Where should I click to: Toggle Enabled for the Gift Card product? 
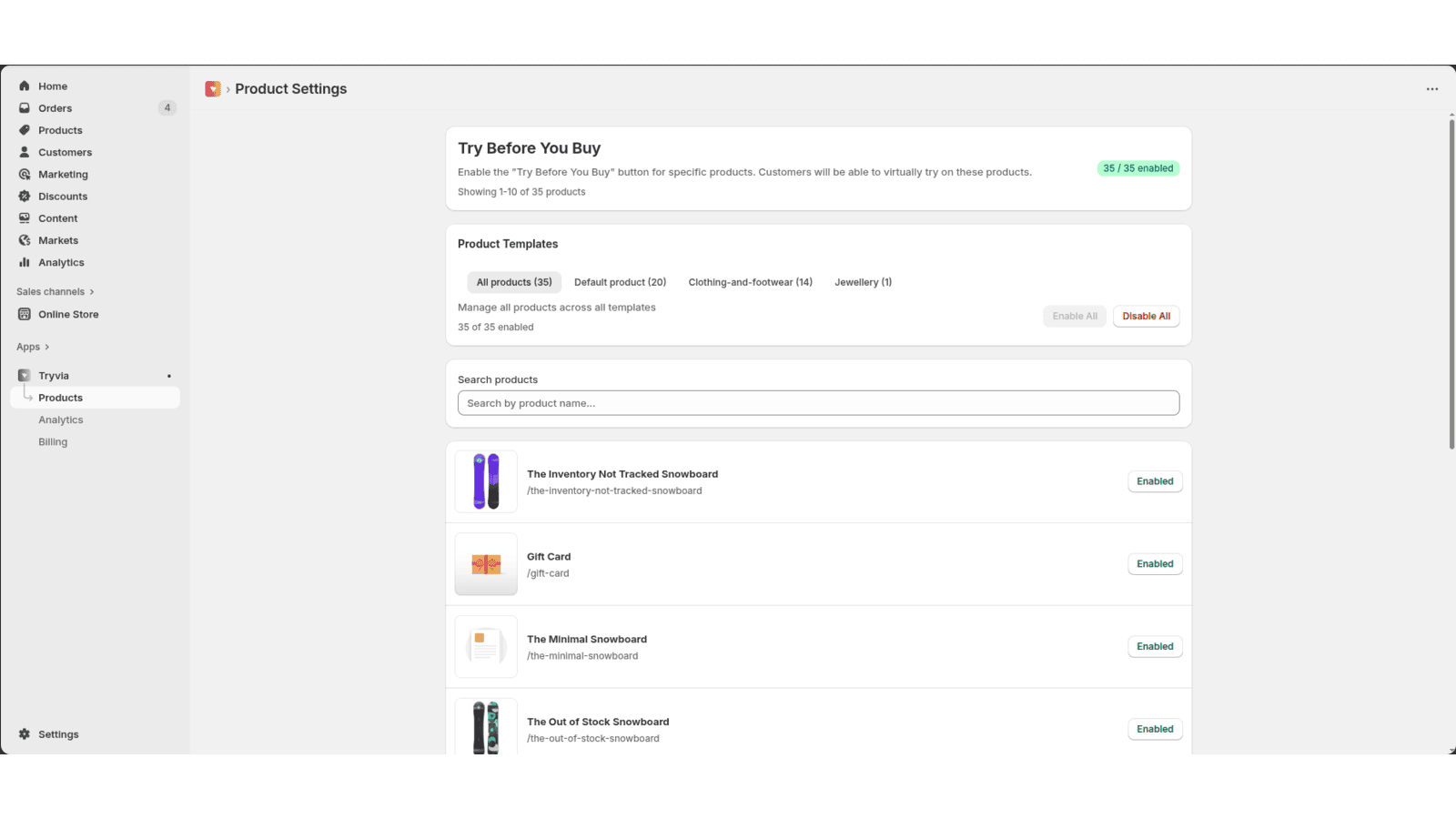tap(1154, 563)
